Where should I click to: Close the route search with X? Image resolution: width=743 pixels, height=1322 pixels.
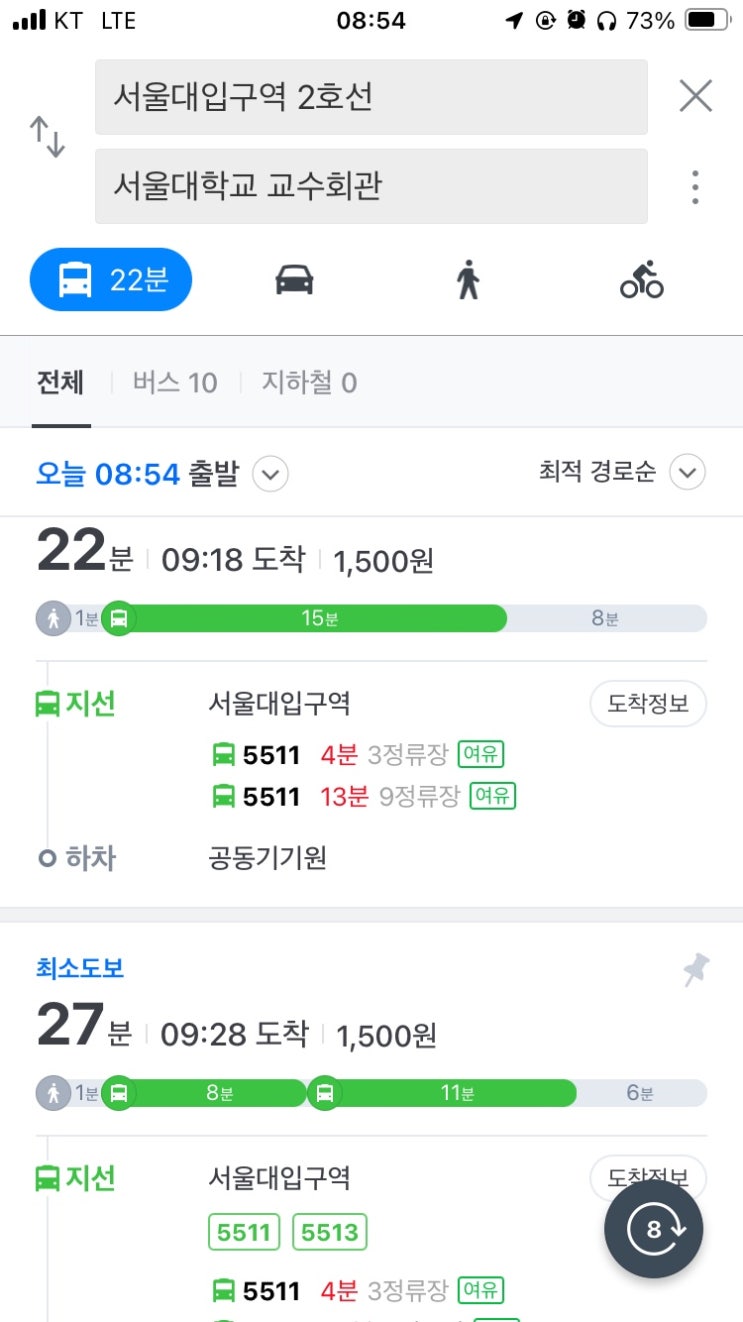pos(695,96)
